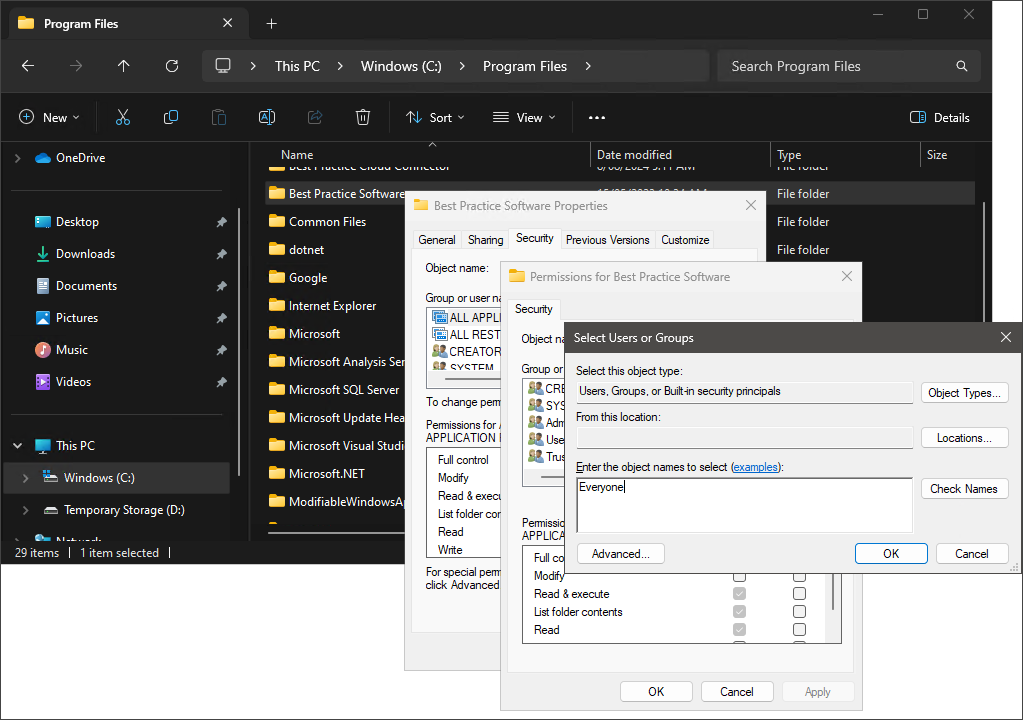This screenshot has width=1023, height=720.
Task: Open Desktop in Quick access
Action: [x=77, y=222]
